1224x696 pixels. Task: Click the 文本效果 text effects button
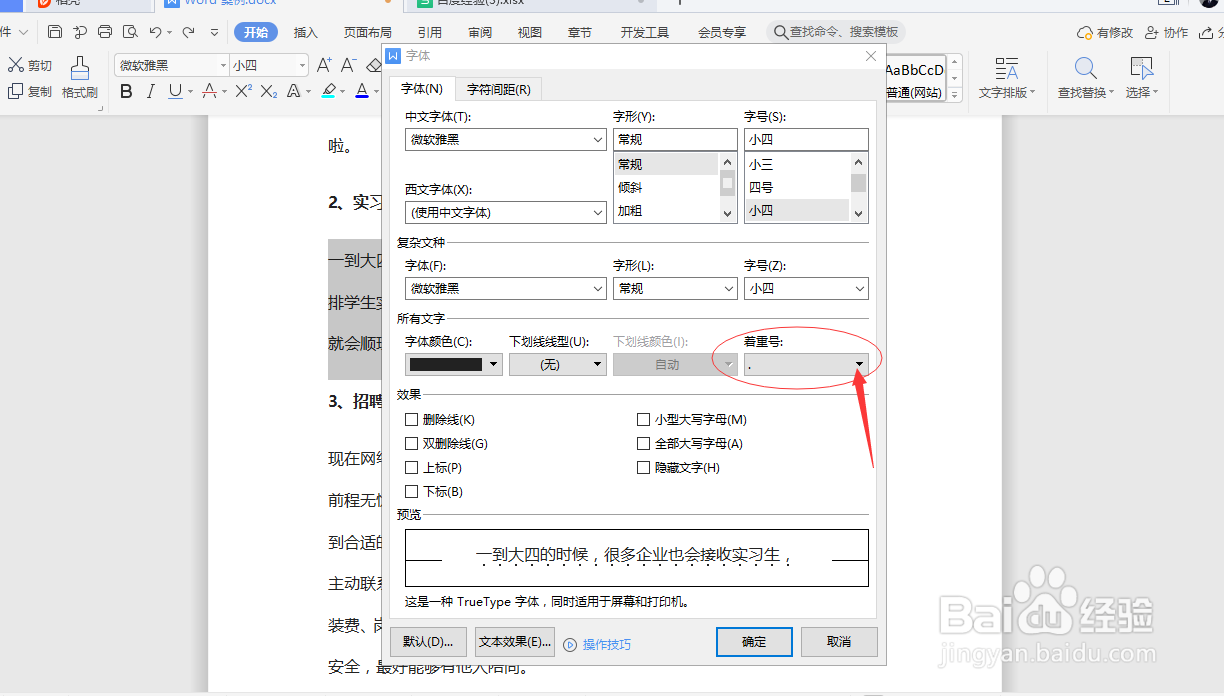514,641
